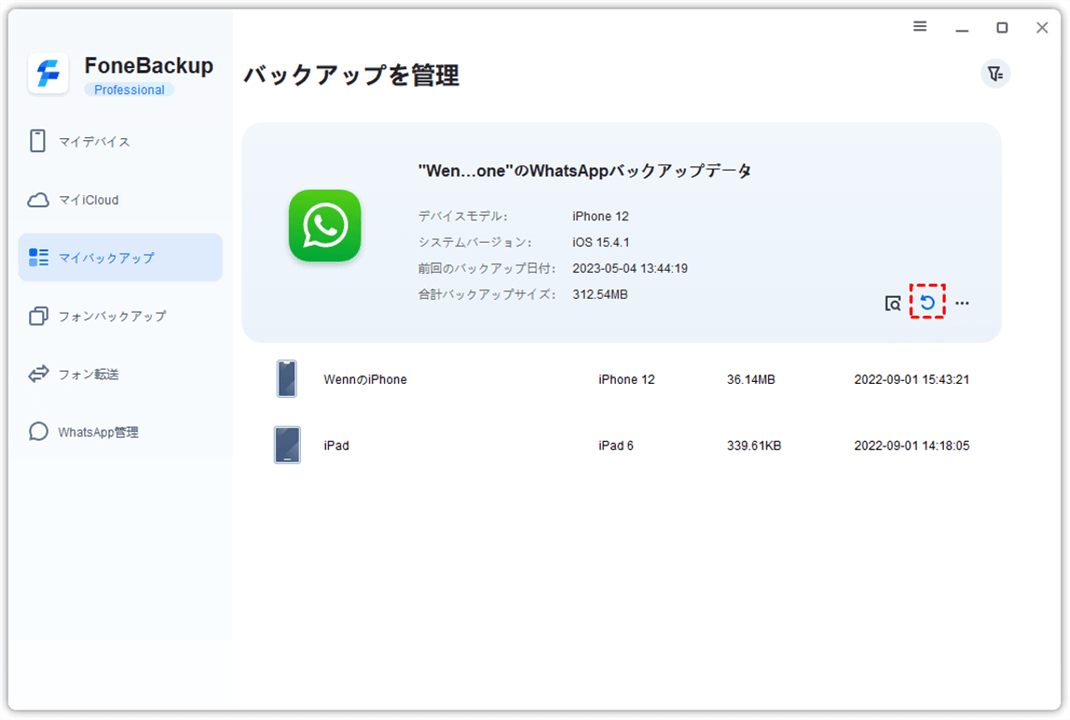Screen dimensions: 1070x720
Task: Click the iPad 6 model text
Action: (x=616, y=446)
